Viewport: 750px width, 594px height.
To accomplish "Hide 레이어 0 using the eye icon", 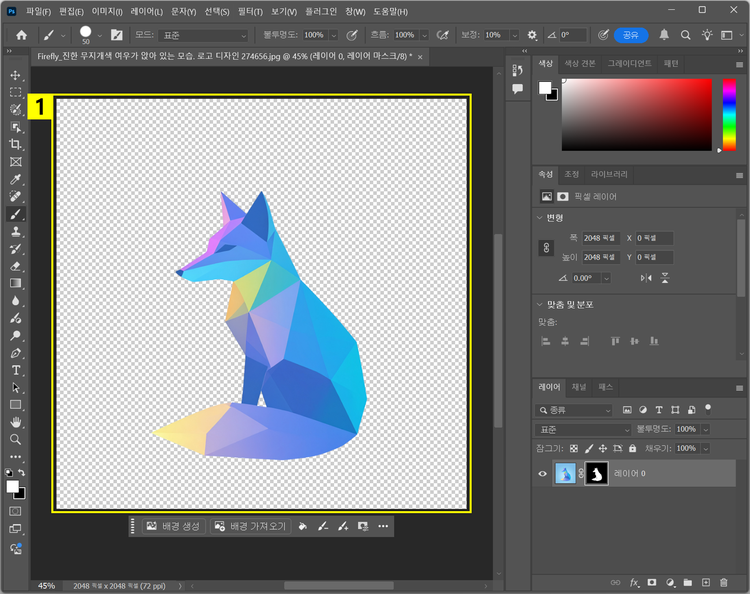I will [x=543, y=473].
